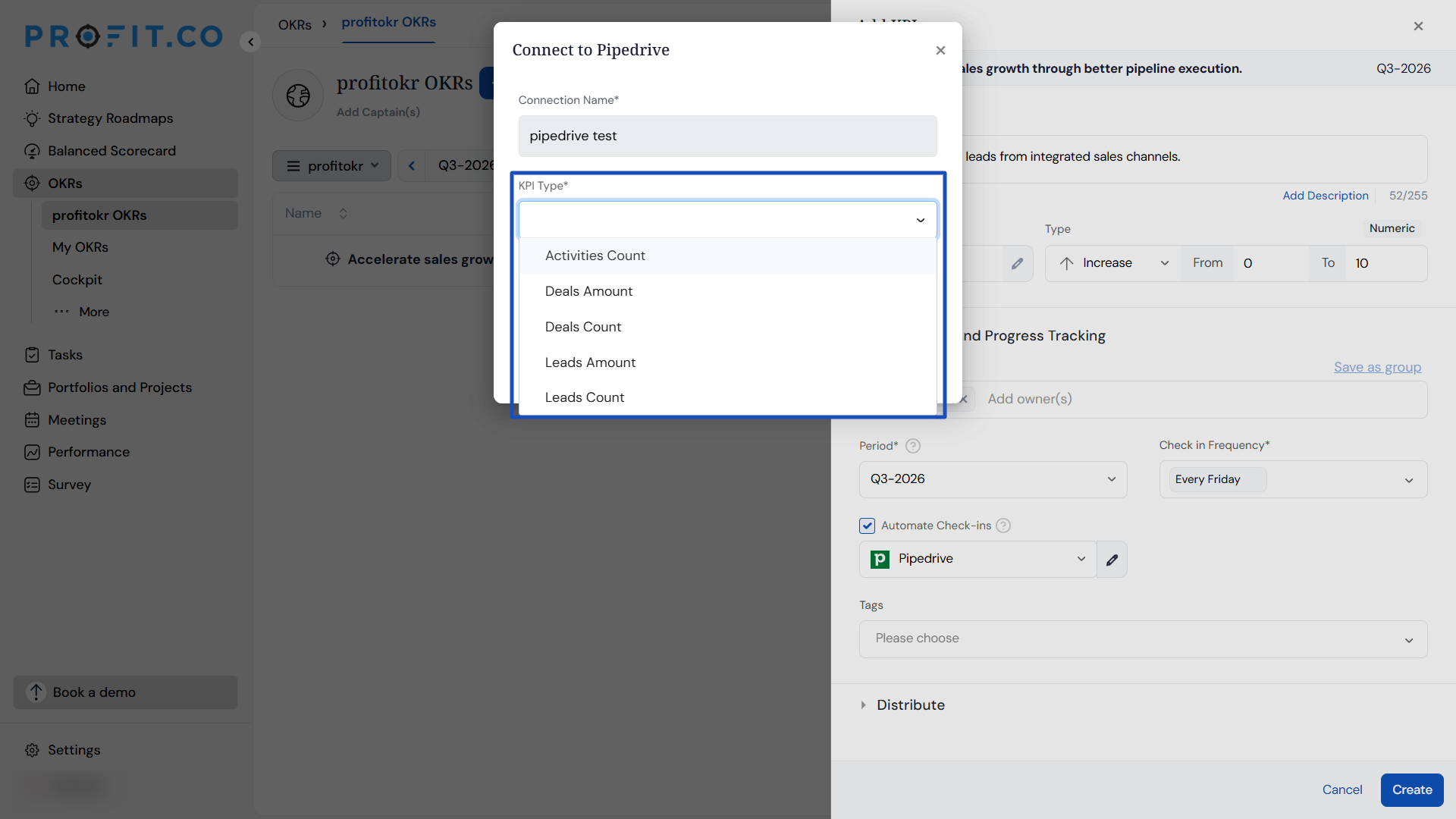Open the KPI Type dropdown
The width and height of the screenshot is (1456, 819).
tap(728, 220)
